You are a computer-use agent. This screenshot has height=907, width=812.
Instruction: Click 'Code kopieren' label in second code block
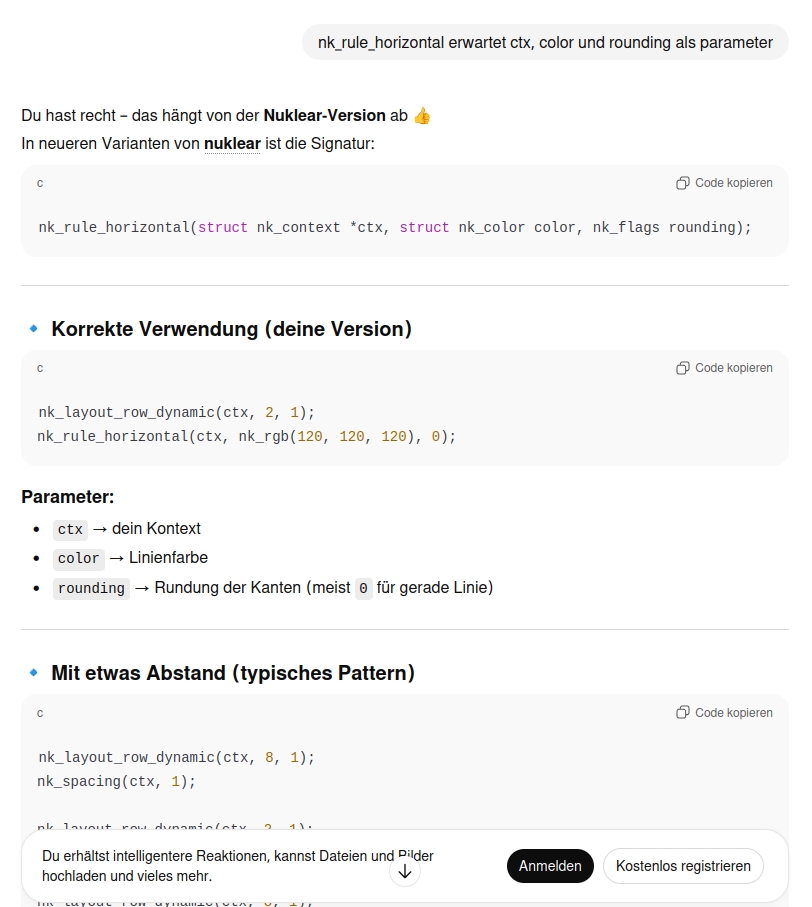tap(733, 368)
